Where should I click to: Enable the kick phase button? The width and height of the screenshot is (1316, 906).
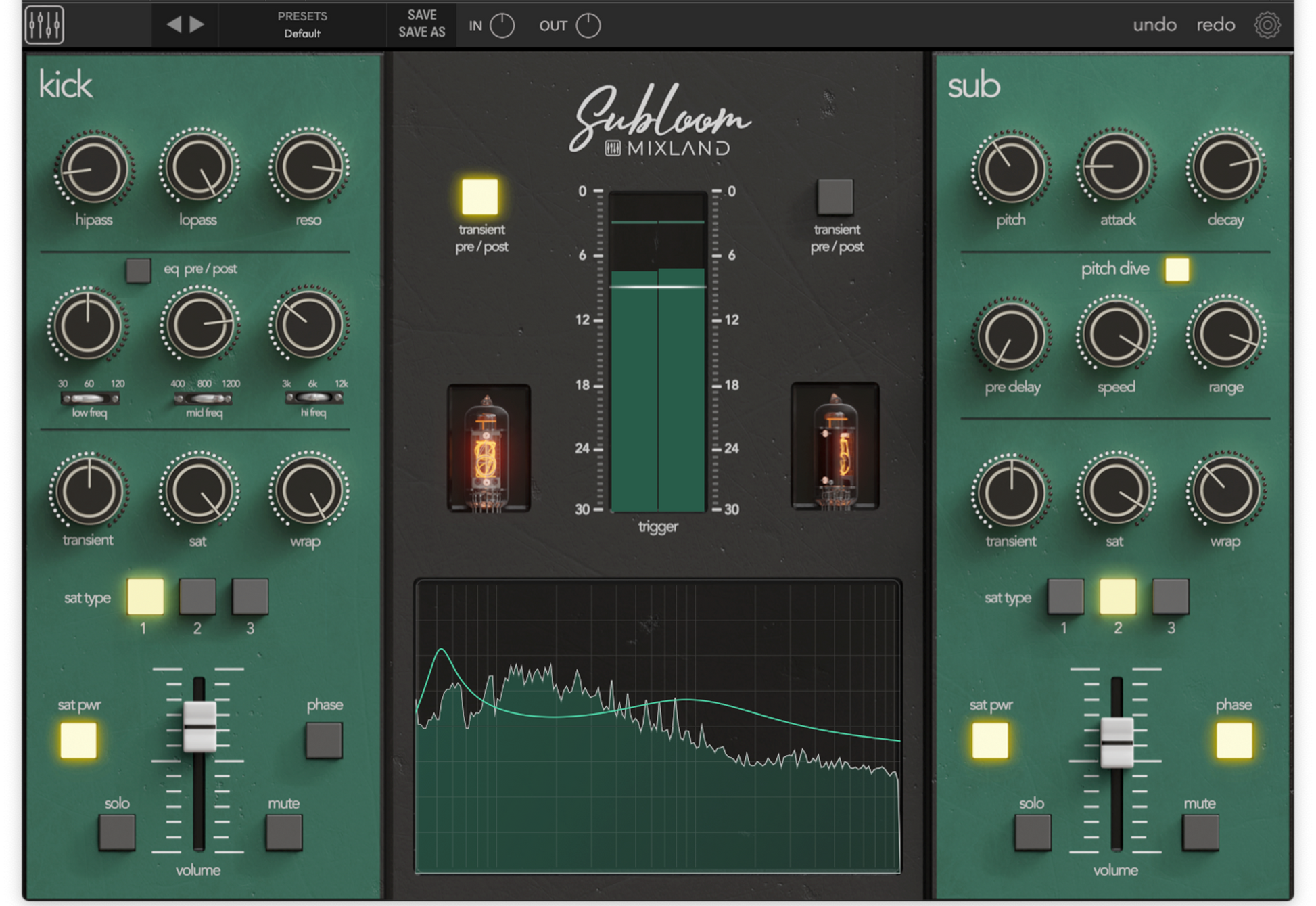[x=324, y=740]
